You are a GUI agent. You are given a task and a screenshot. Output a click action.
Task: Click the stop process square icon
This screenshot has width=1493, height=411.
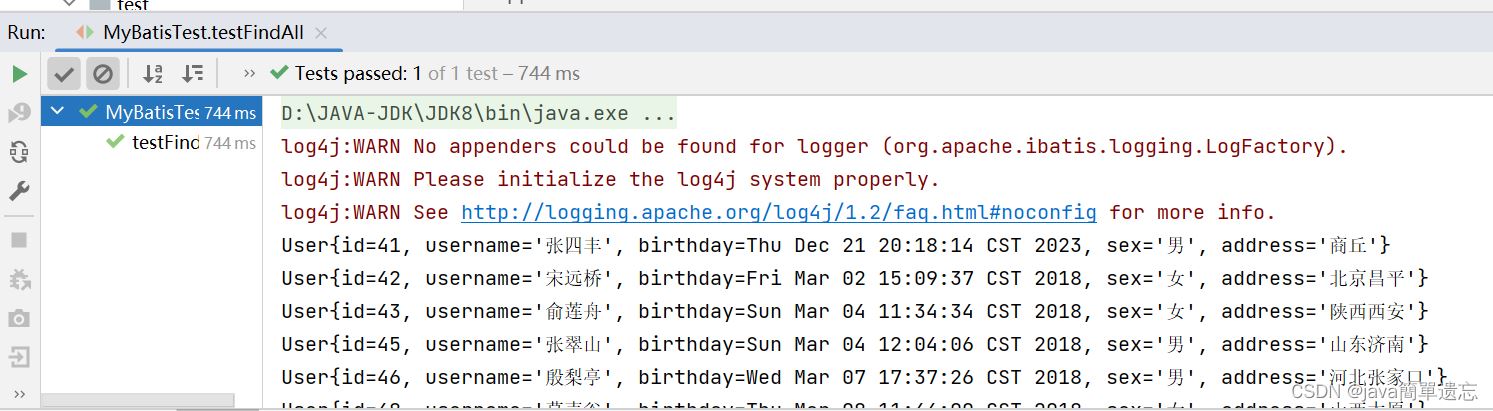pos(19,240)
